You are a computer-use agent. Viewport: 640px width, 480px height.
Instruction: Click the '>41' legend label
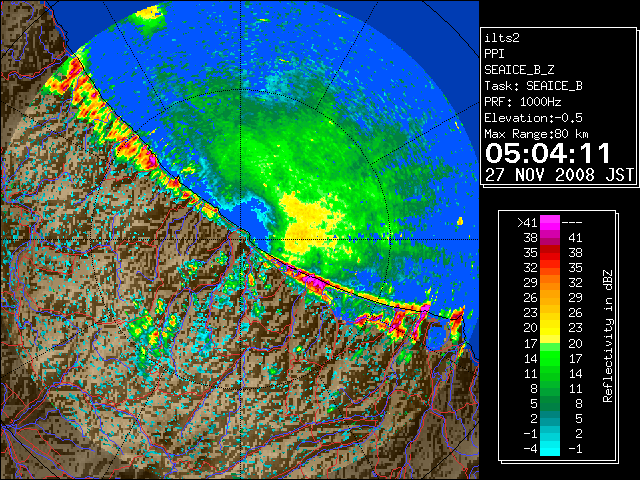point(527,223)
